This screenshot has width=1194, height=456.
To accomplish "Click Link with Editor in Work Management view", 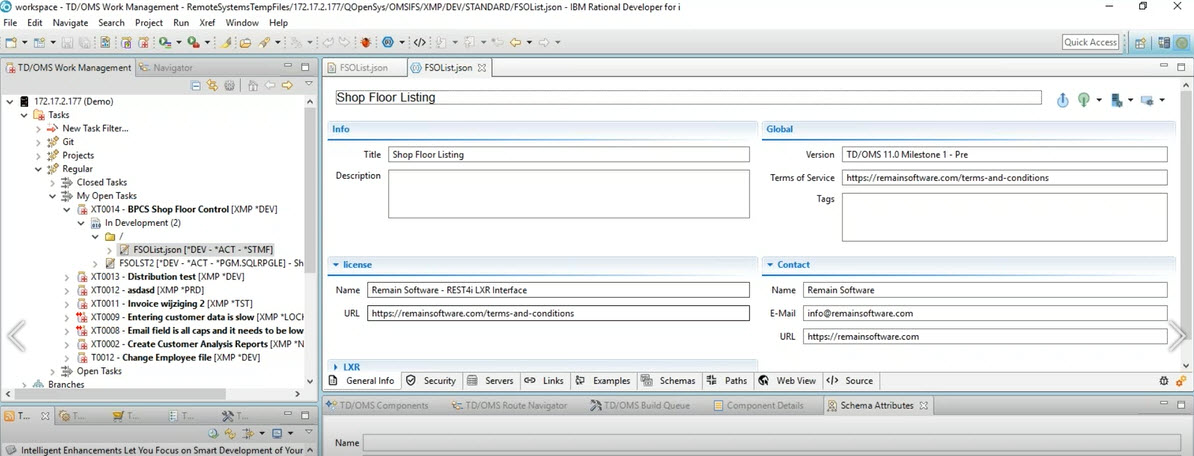I will coord(212,86).
